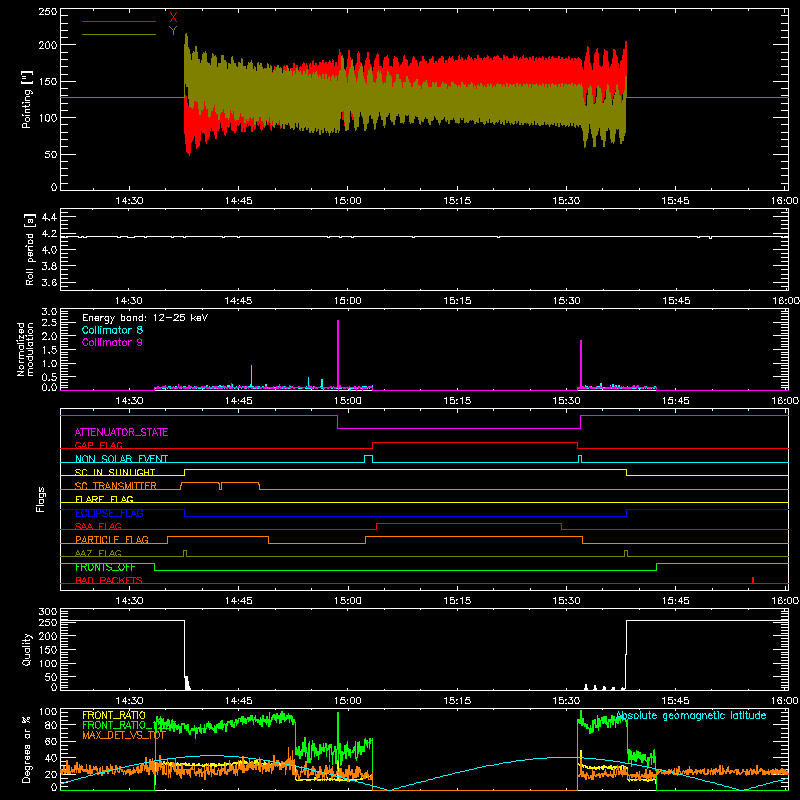Viewport: 800px width, 800px height.
Task: Click the 3.6 tick label on the Roll period axis
Action: (48, 283)
